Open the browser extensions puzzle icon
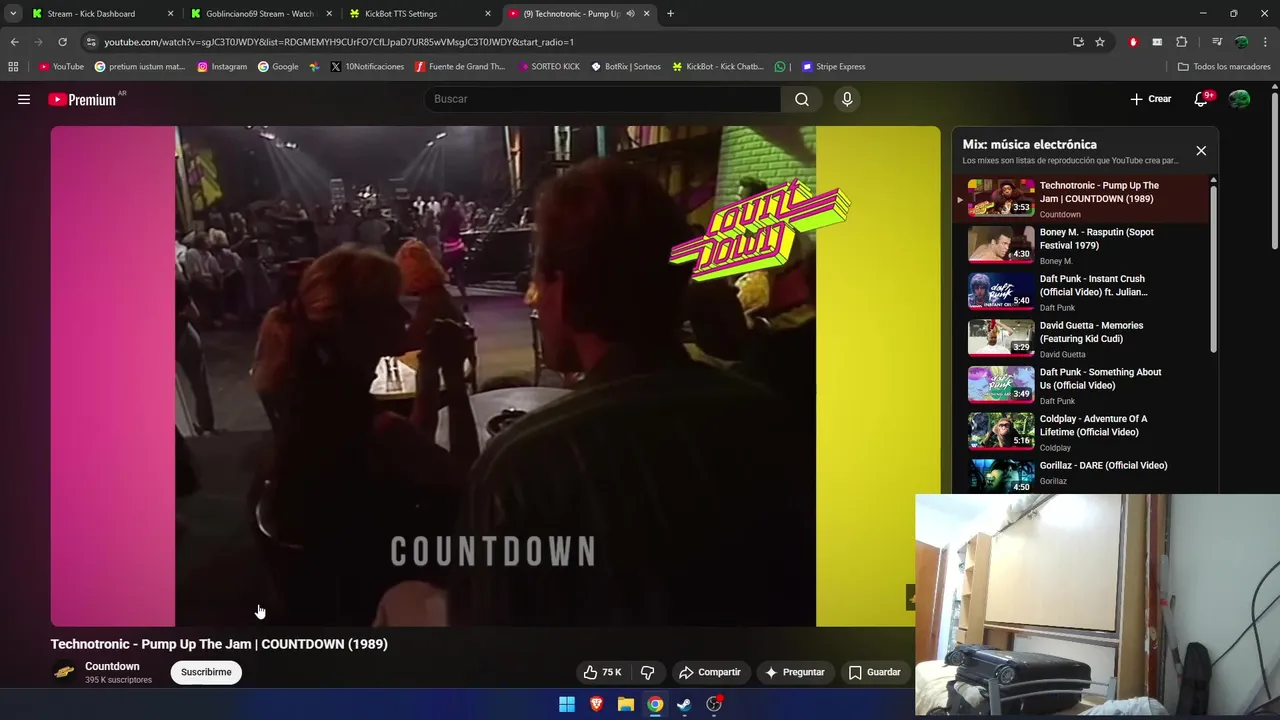This screenshot has width=1280, height=720. click(1181, 42)
